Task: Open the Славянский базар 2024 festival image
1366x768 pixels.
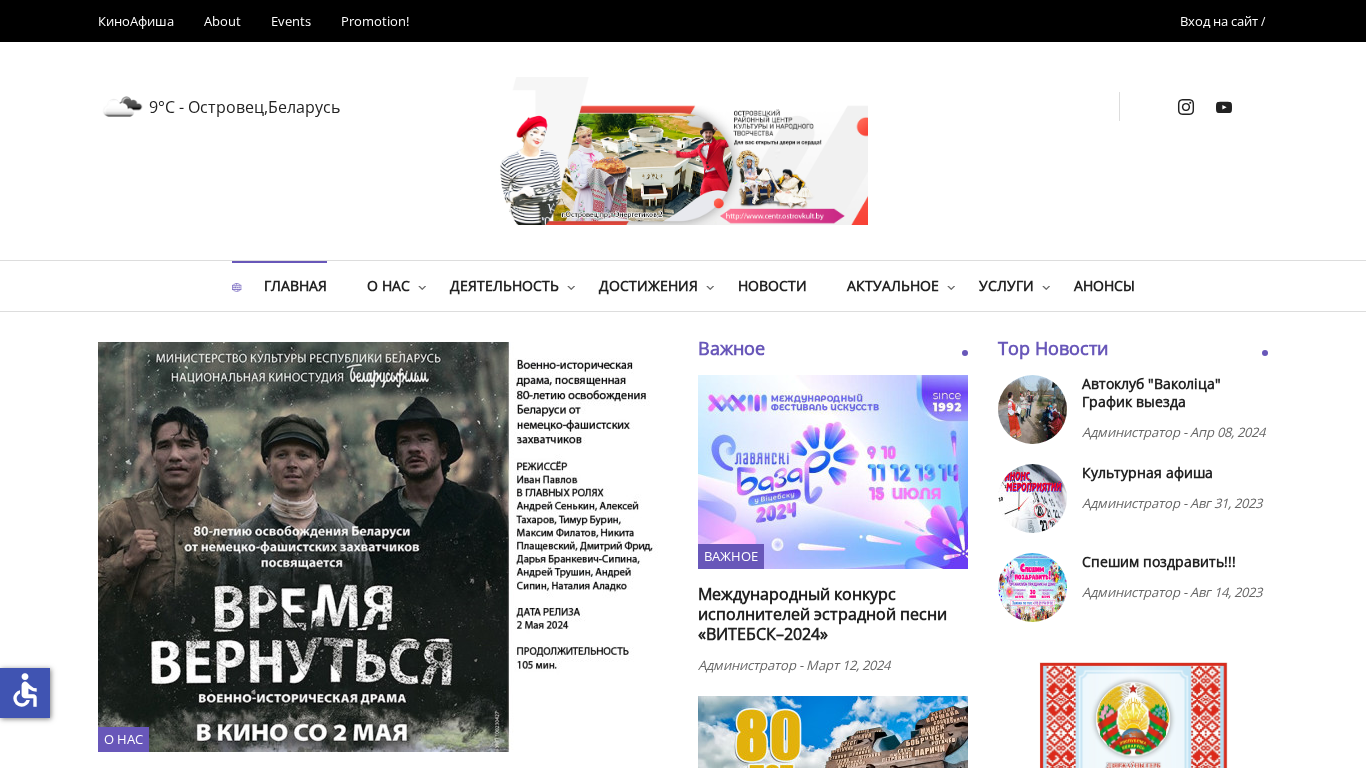Action: 833,472
